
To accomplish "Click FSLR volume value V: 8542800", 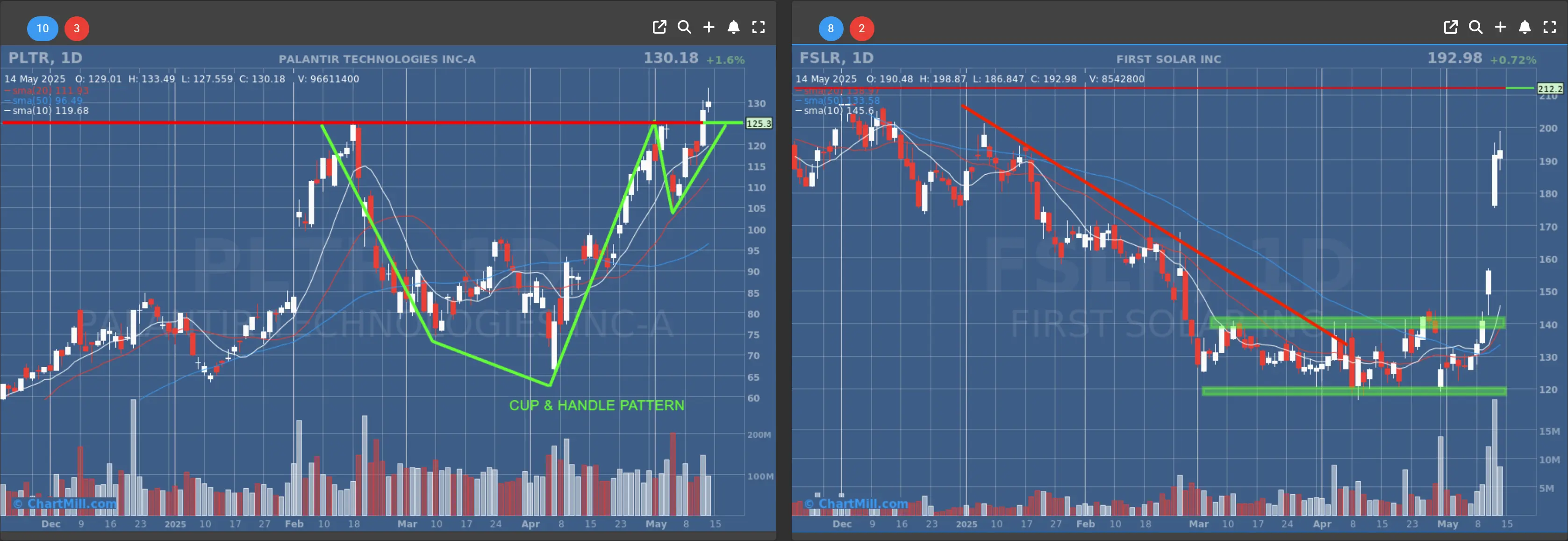I will point(1117,79).
